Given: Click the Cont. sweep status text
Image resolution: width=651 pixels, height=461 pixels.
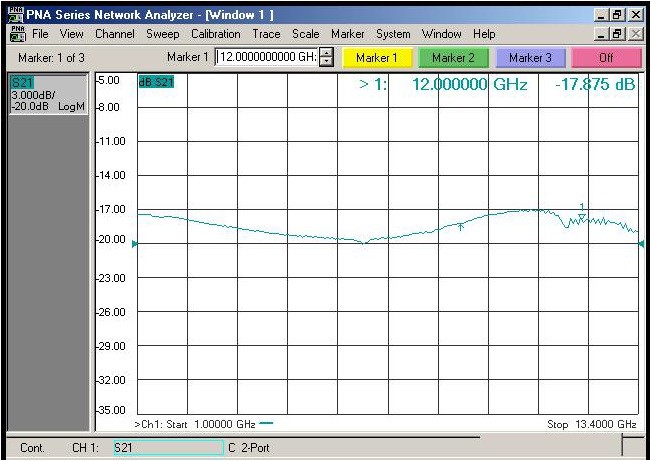Looking at the screenshot, I should [32, 448].
